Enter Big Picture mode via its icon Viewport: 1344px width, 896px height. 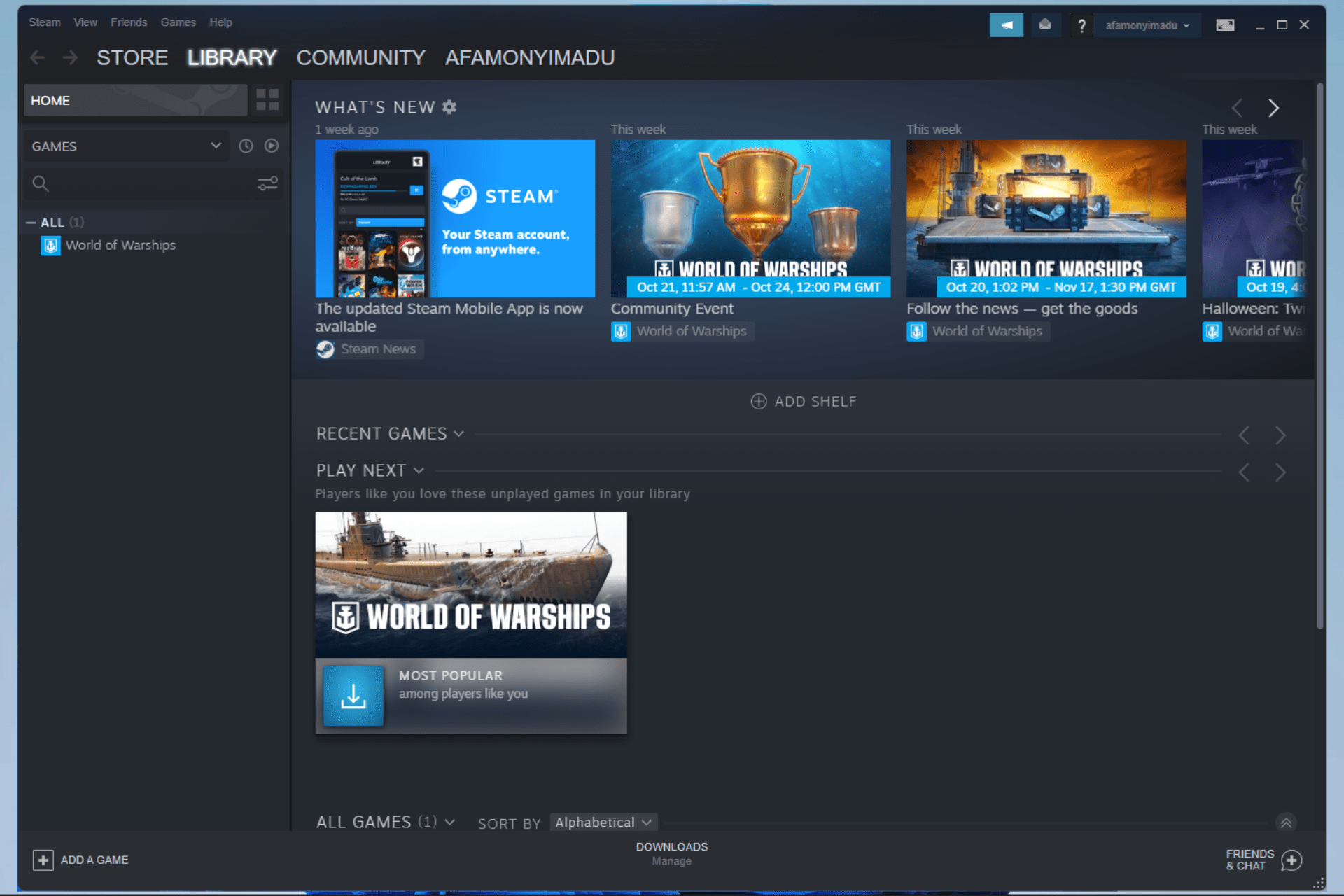[x=1225, y=24]
